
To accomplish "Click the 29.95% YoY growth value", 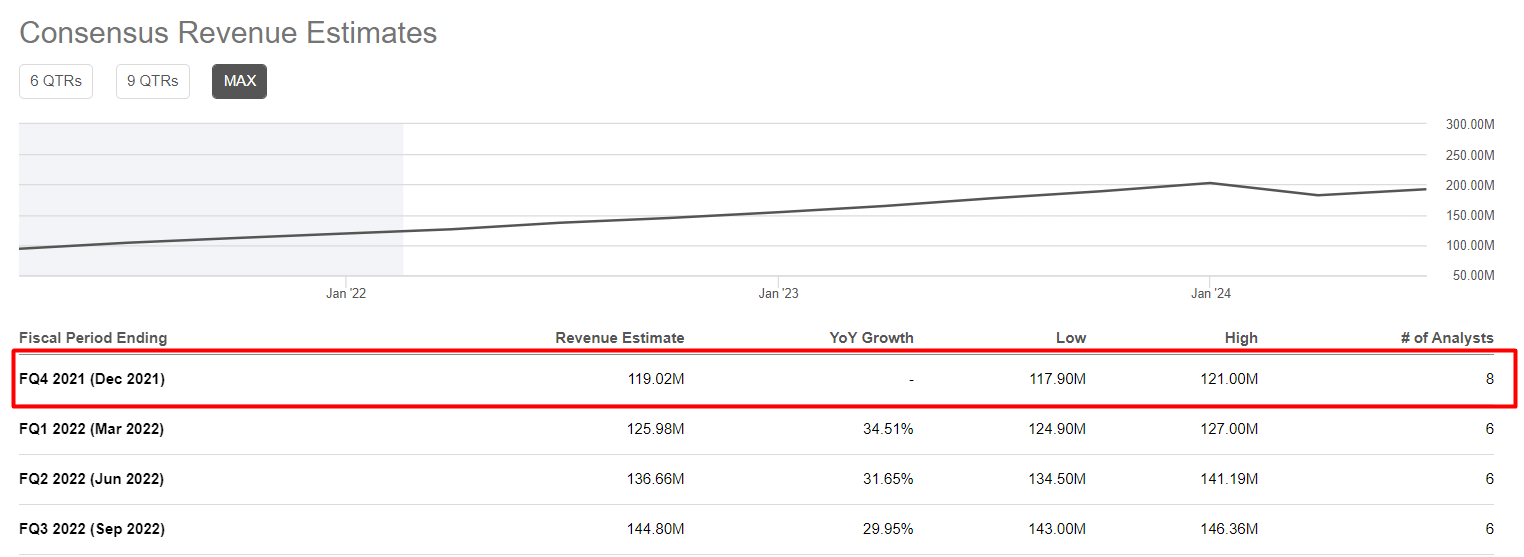I will [x=888, y=529].
